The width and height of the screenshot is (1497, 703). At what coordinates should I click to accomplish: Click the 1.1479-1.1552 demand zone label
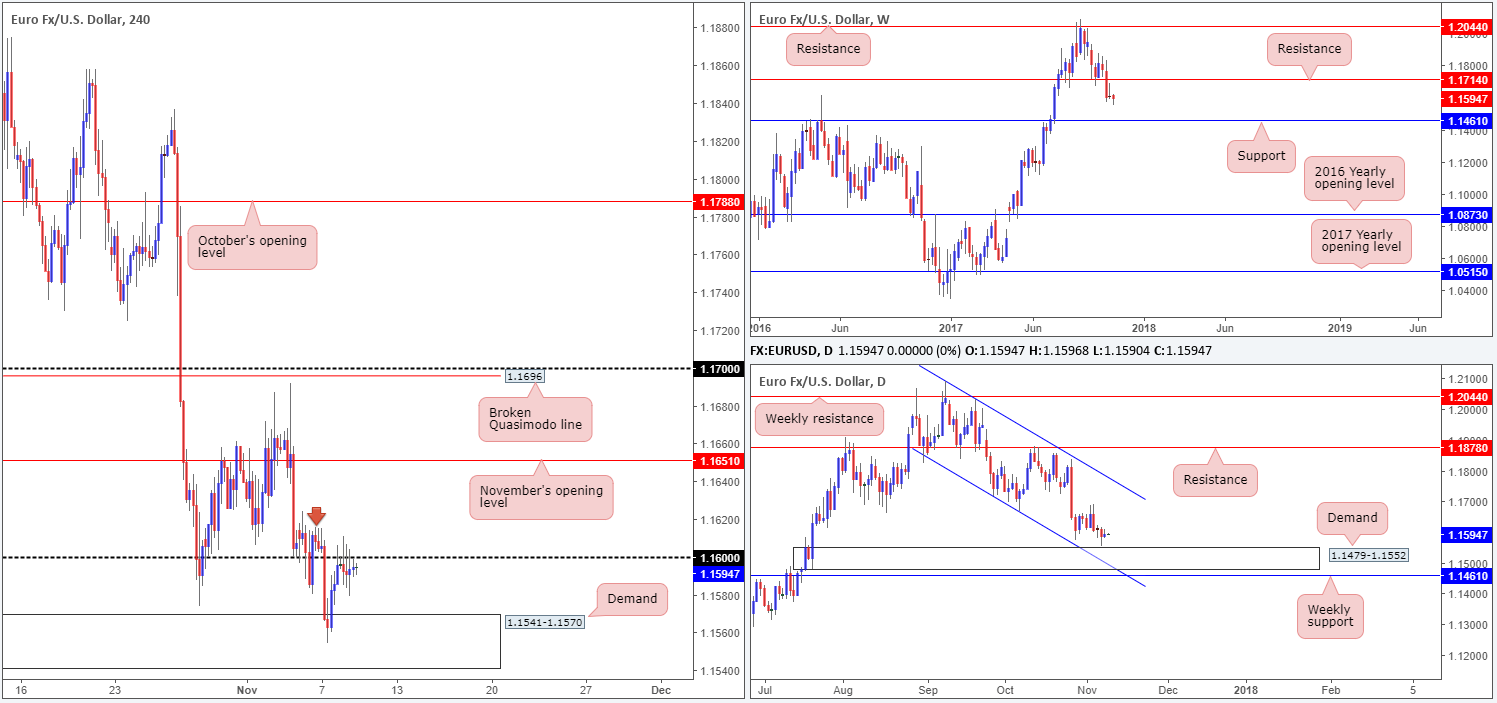[x=1367, y=555]
